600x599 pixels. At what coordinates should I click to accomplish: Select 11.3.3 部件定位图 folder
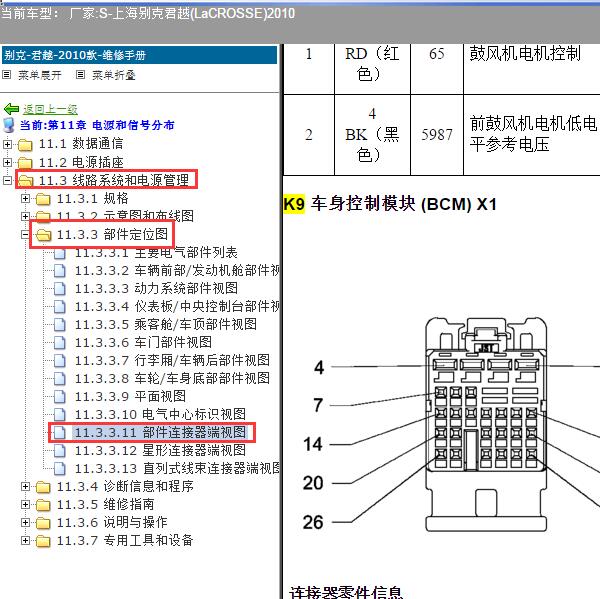(112, 234)
